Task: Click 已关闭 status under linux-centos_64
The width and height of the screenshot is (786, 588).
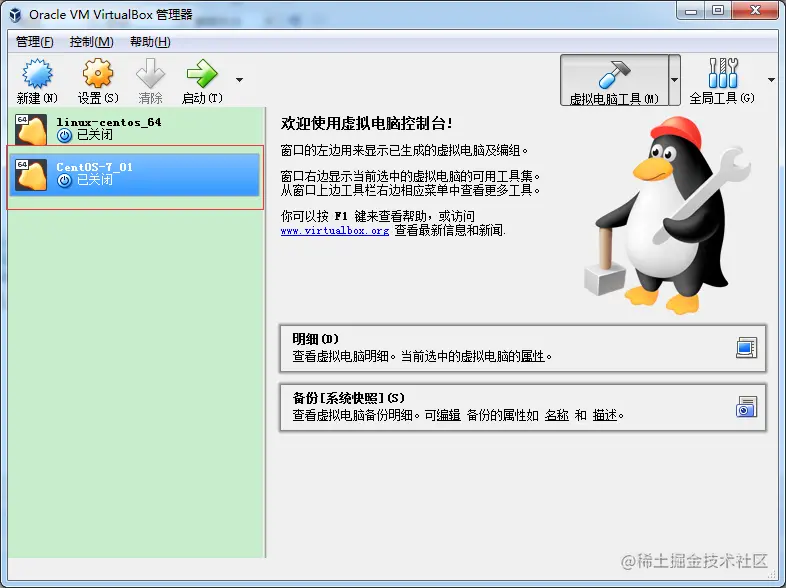Action: pos(95,135)
